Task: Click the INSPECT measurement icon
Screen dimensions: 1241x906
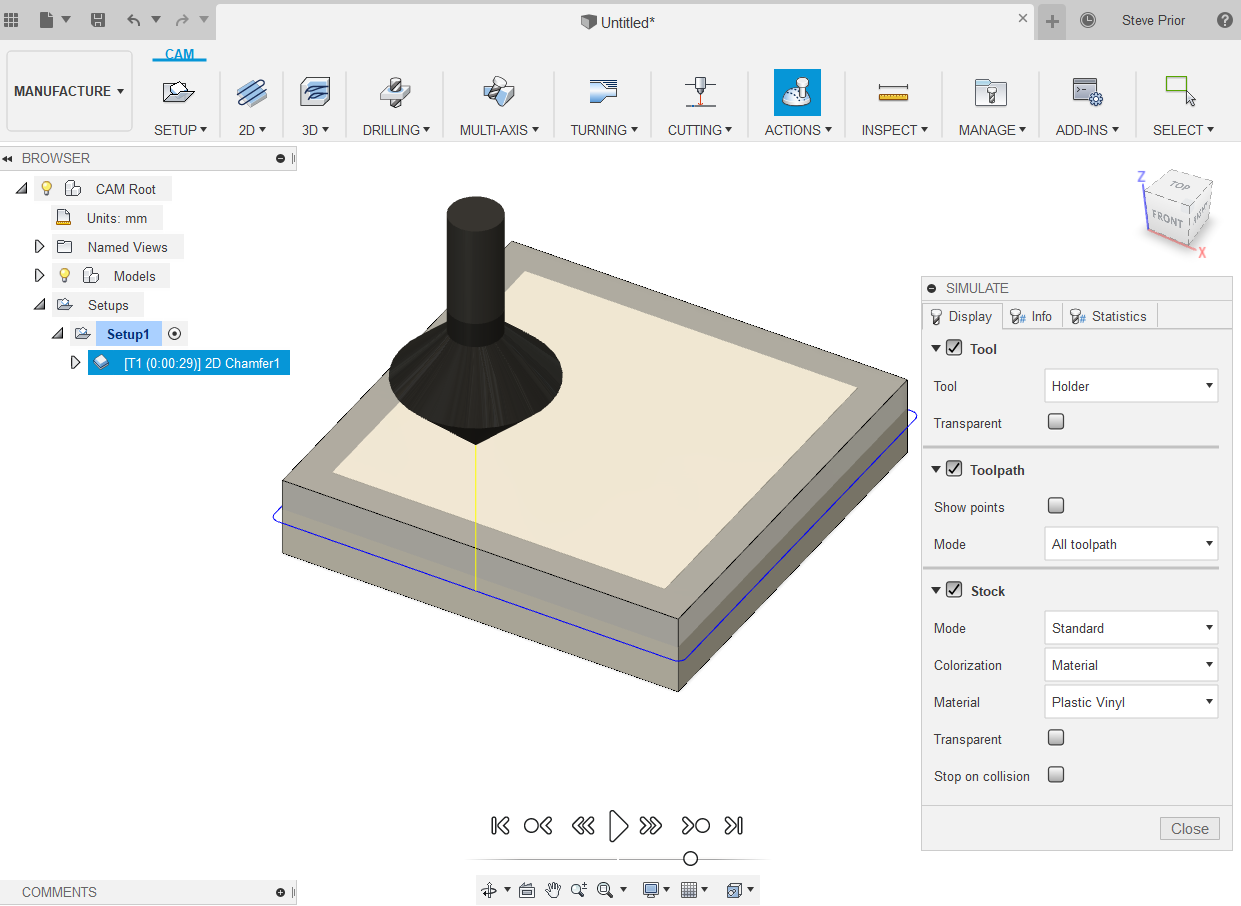Action: coord(893,91)
